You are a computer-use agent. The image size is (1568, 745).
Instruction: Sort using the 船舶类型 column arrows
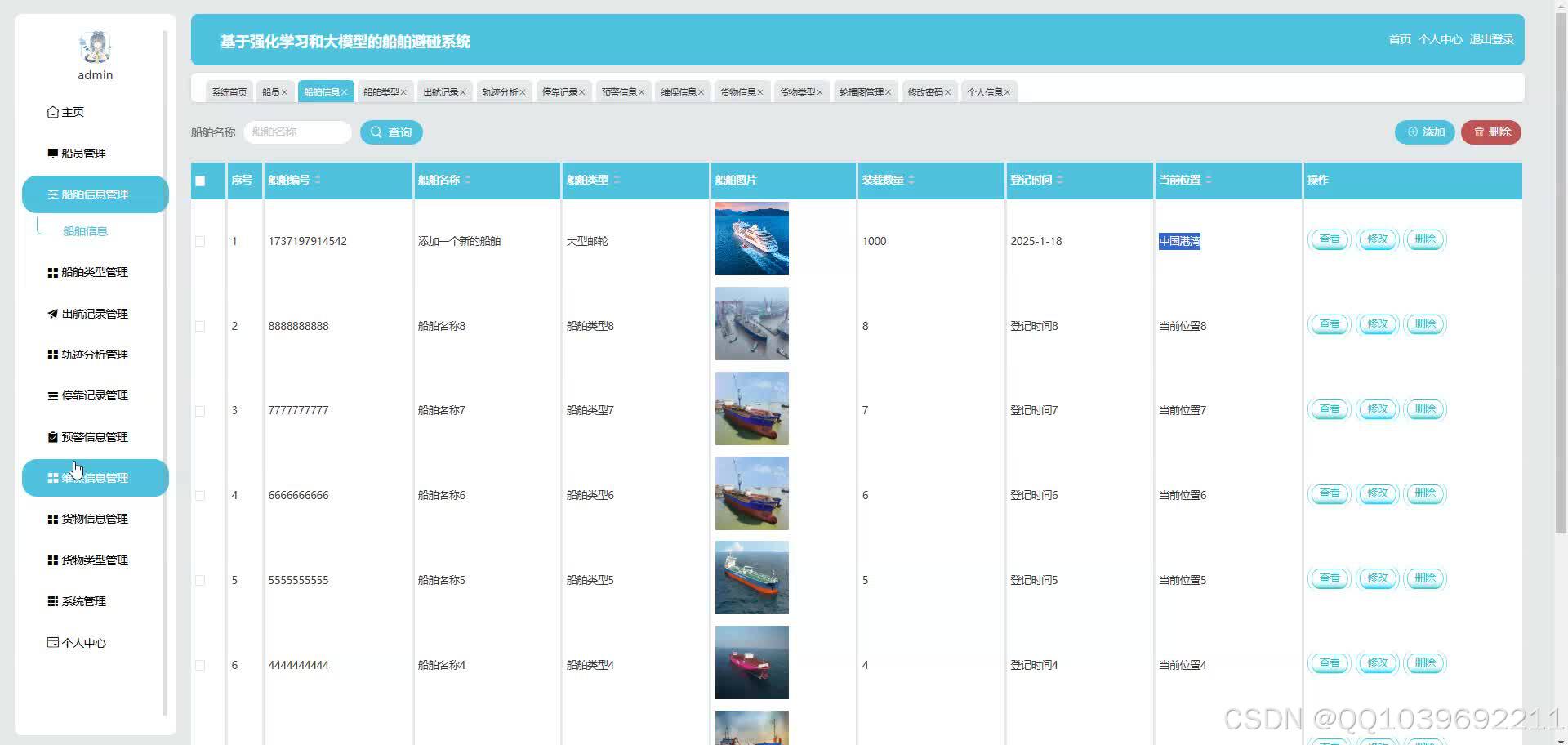coord(617,180)
